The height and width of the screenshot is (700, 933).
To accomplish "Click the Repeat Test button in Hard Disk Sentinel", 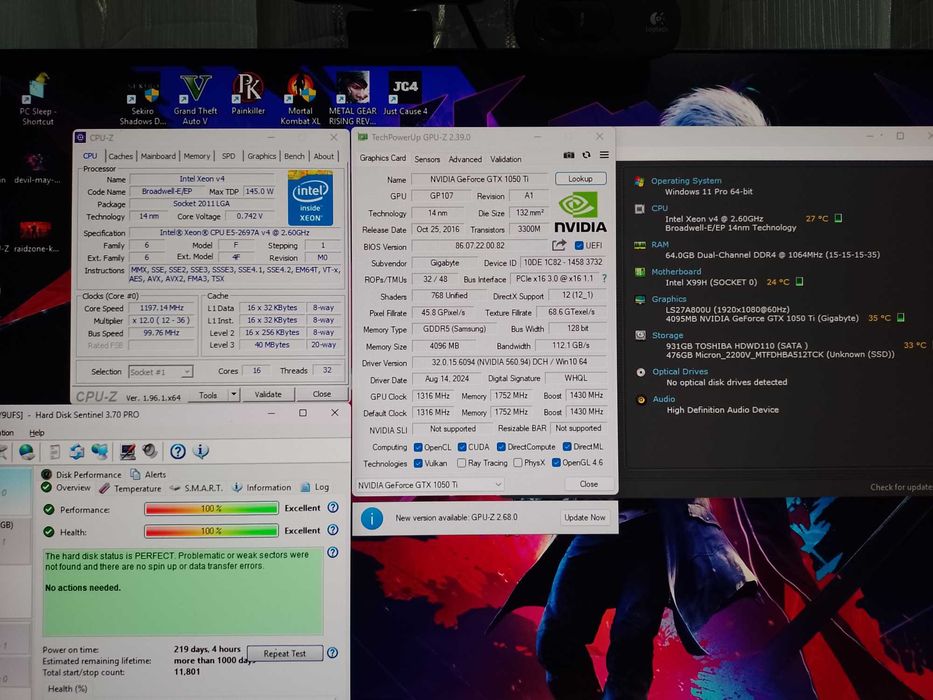I will point(284,654).
